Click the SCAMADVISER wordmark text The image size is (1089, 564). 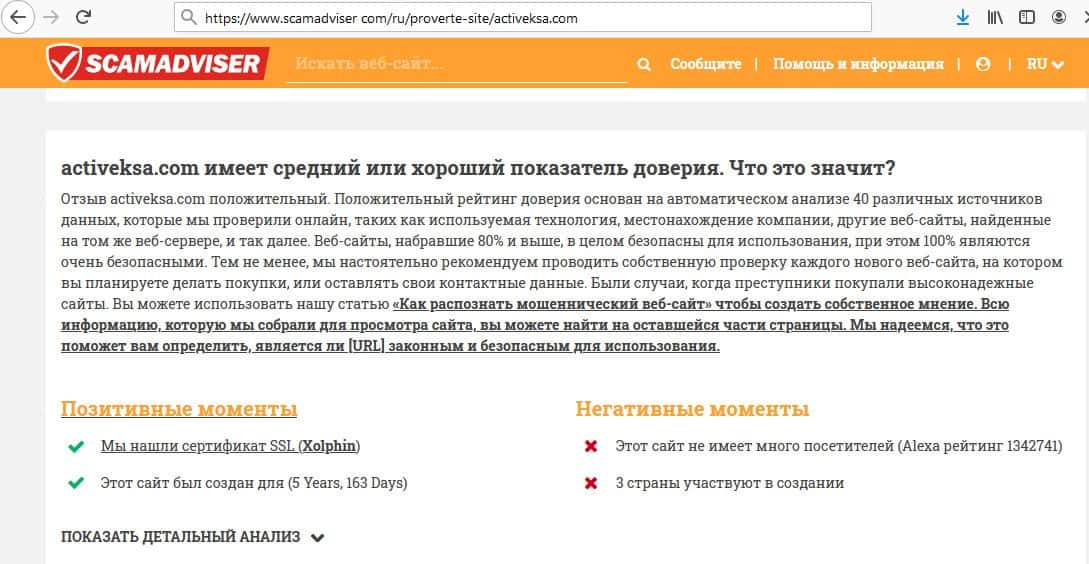pyautogui.click(x=174, y=65)
